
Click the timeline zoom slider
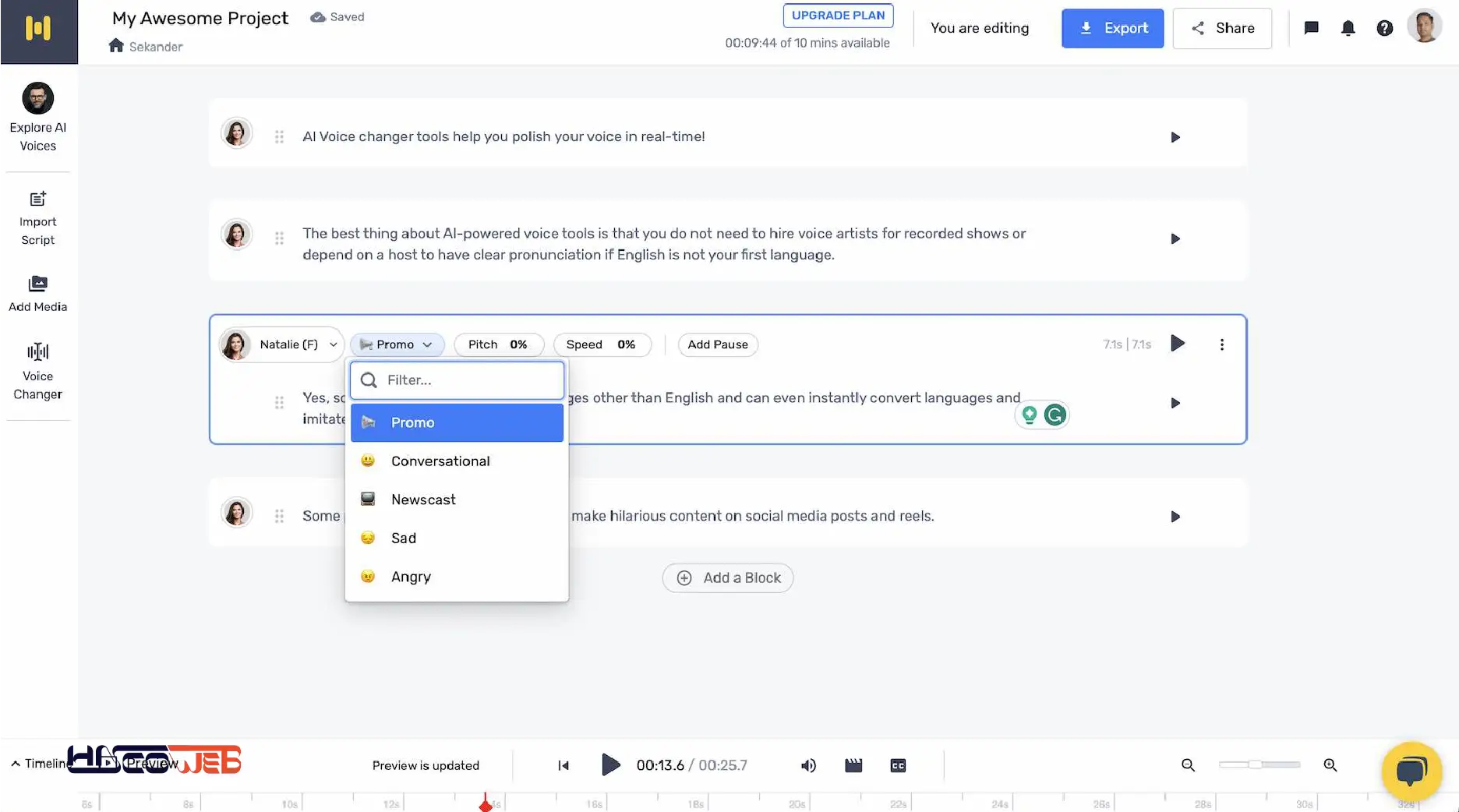pyautogui.click(x=1259, y=764)
